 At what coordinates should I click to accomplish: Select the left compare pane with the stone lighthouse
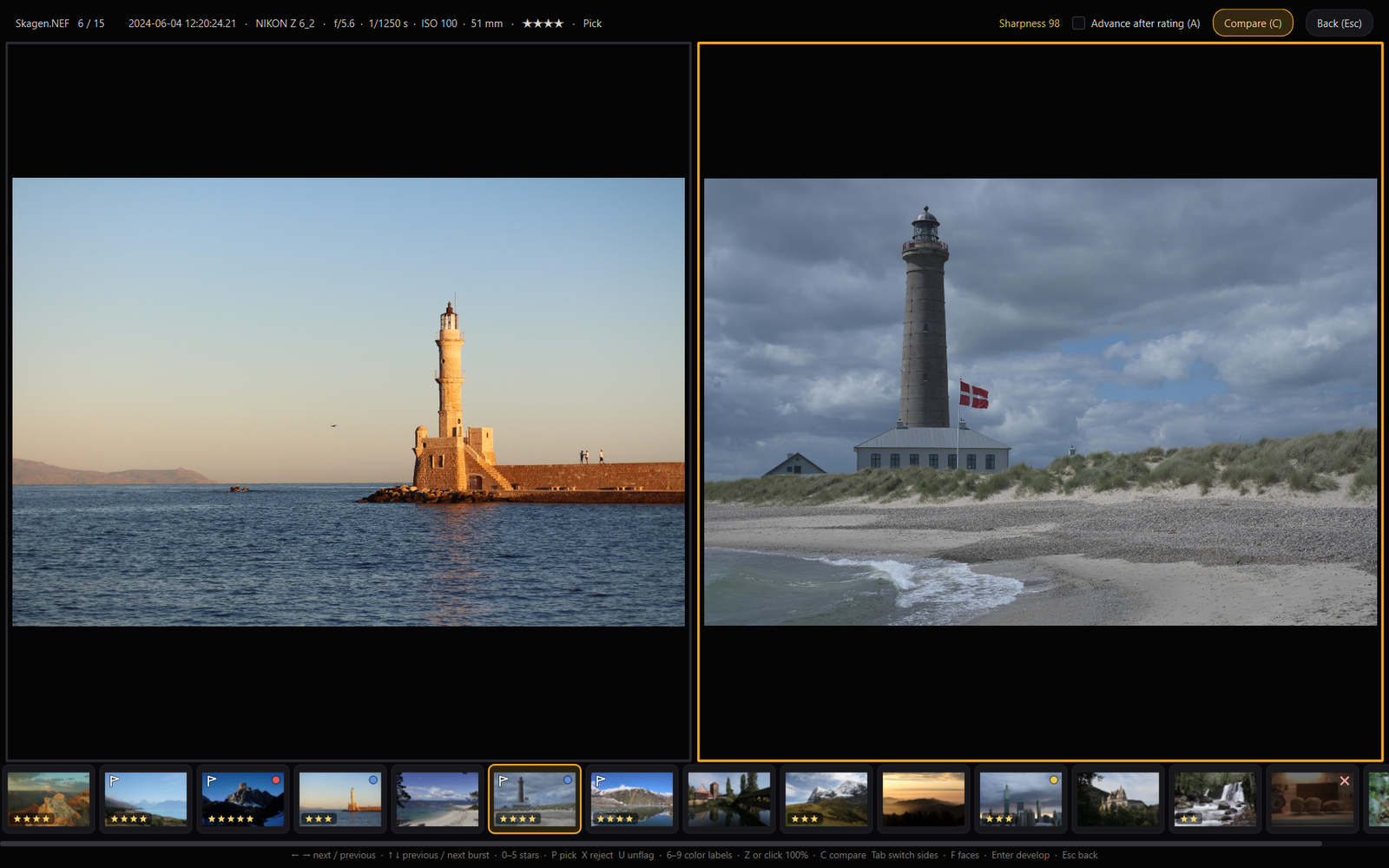pyautogui.click(x=348, y=402)
